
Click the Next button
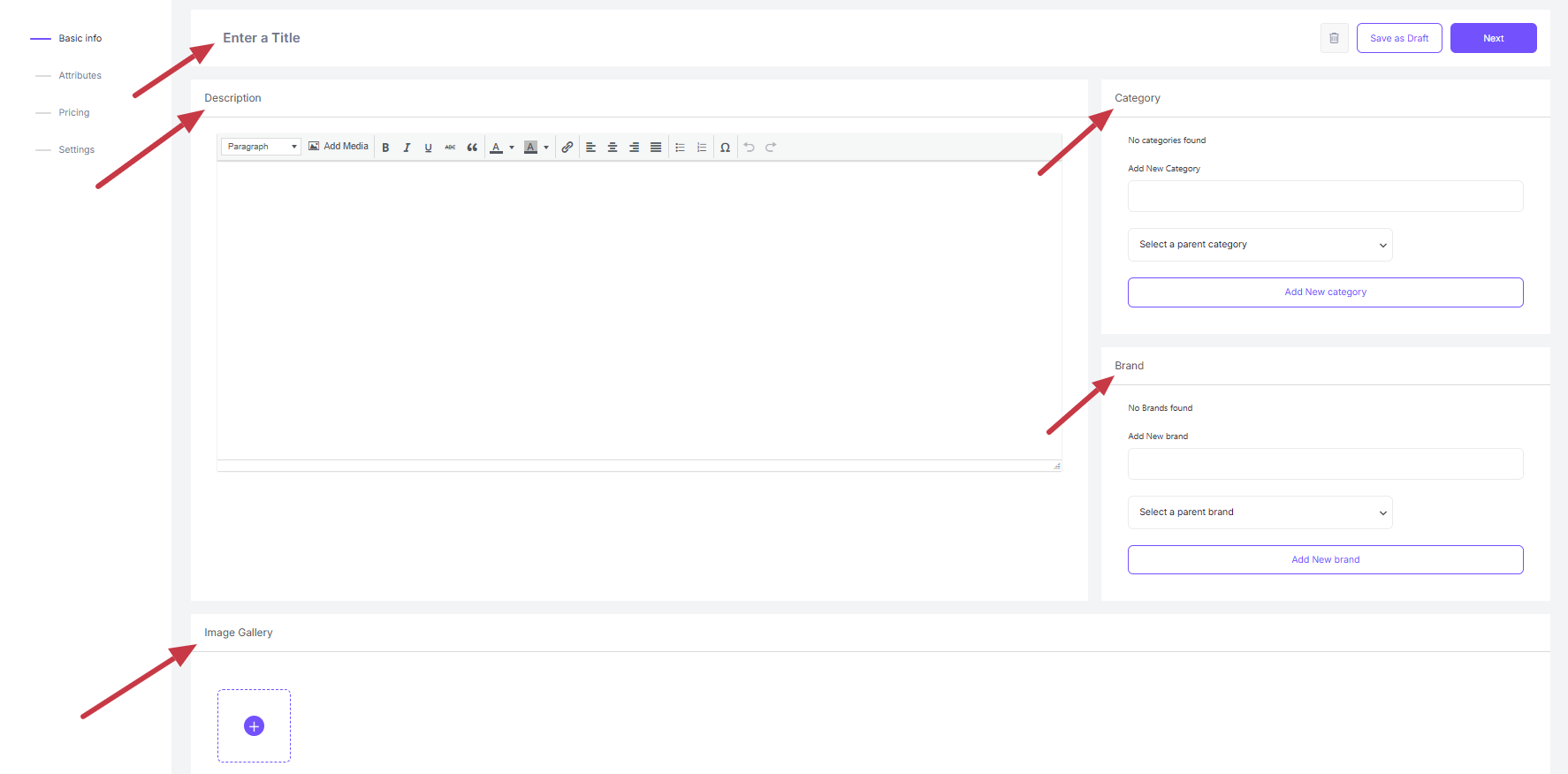1494,38
